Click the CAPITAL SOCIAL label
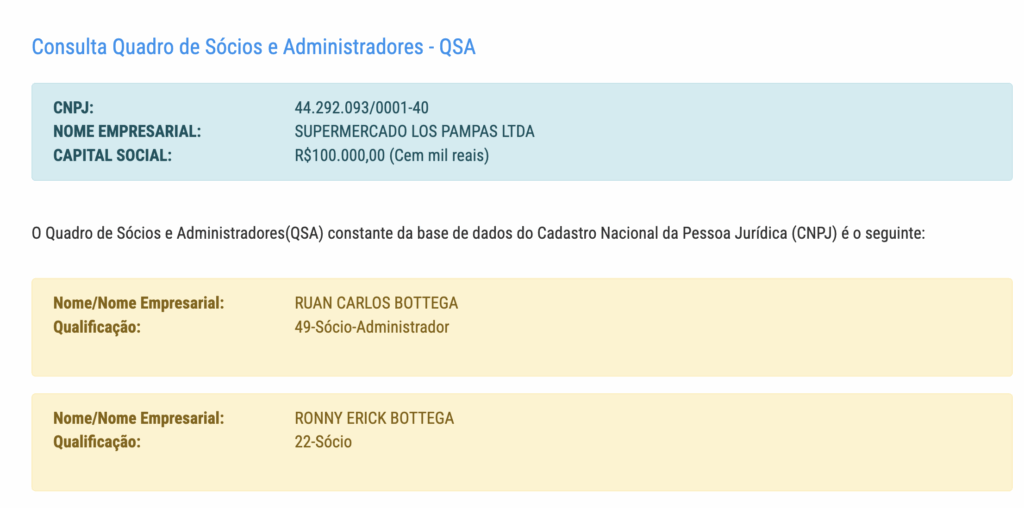Screen dimensions: 1024x508 coord(112,156)
